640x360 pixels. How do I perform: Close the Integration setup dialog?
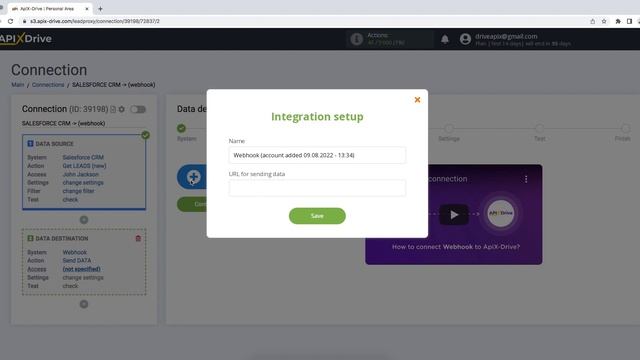(x=417, y=100)
